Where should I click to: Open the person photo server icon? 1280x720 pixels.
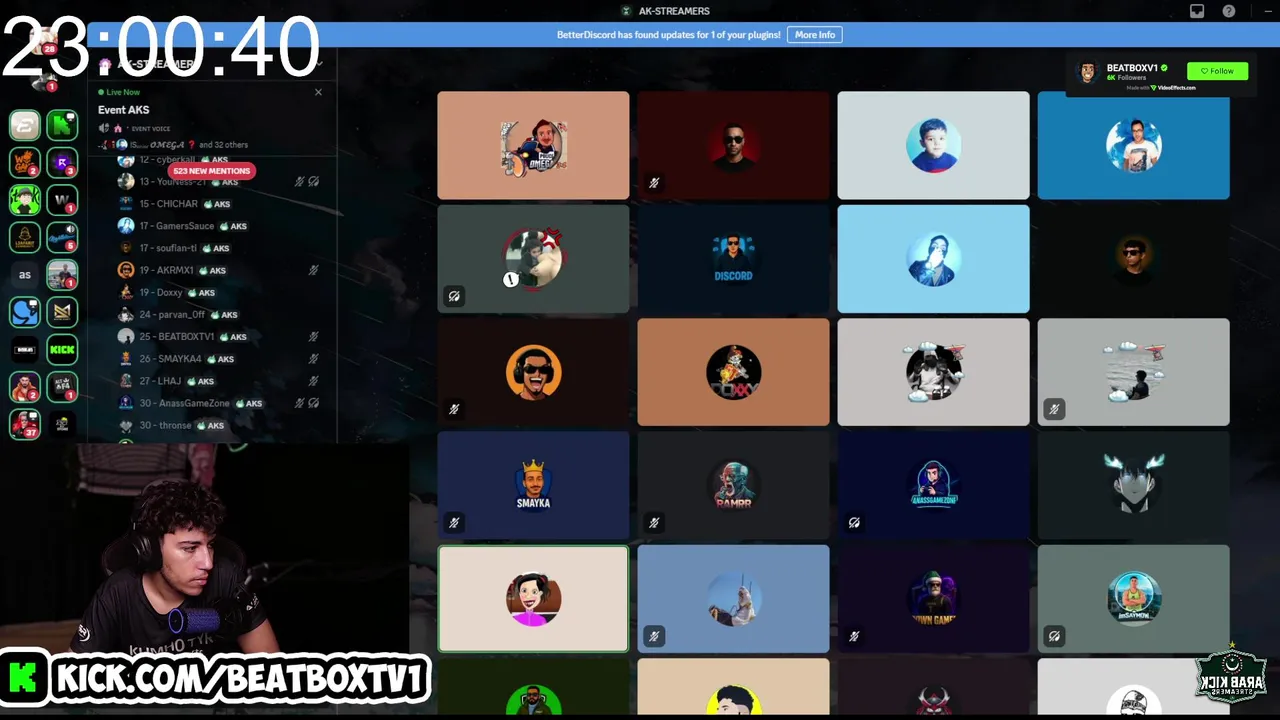point(62,274)
